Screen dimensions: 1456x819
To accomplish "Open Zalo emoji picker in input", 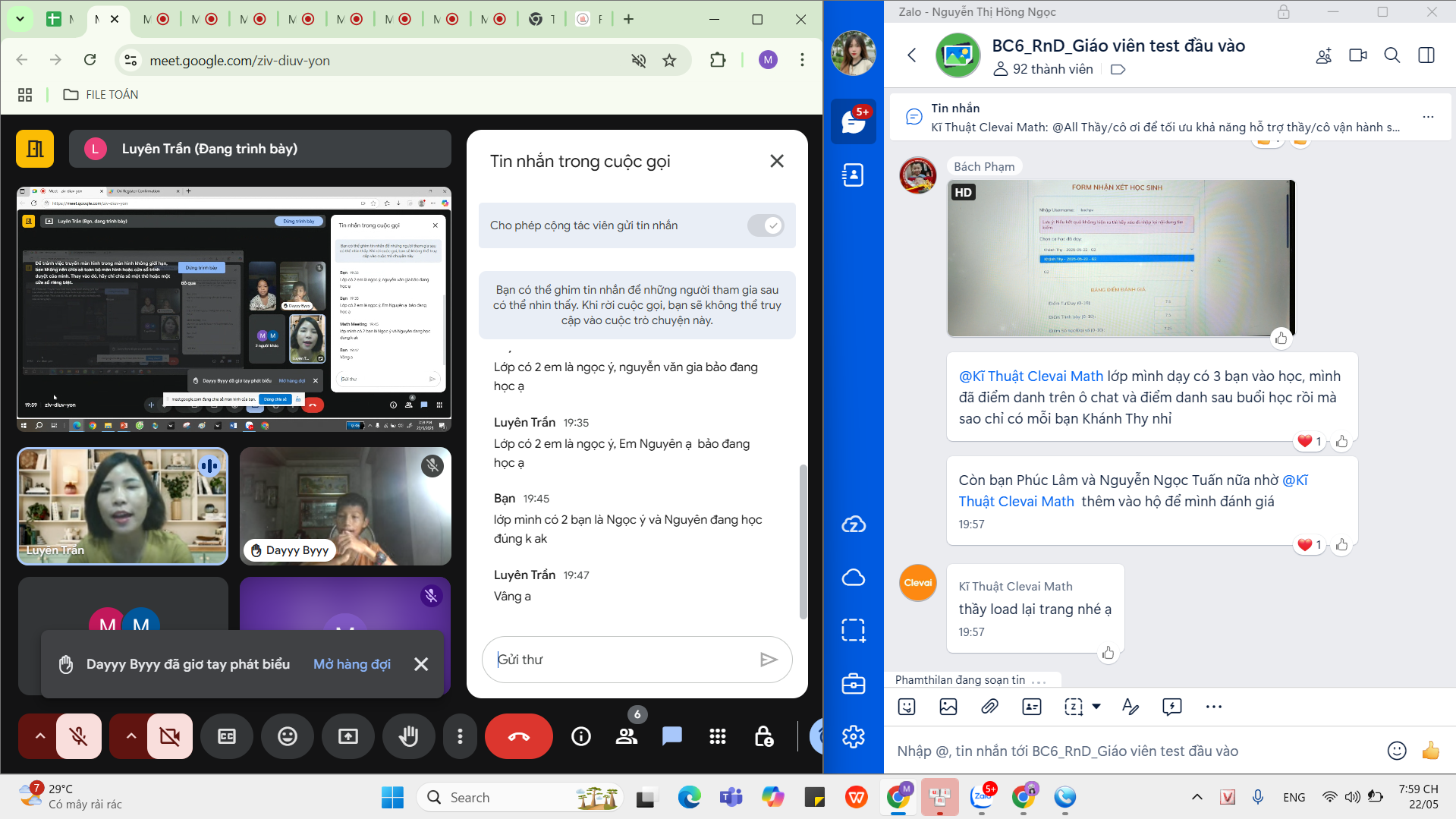I will (1397, 751).
